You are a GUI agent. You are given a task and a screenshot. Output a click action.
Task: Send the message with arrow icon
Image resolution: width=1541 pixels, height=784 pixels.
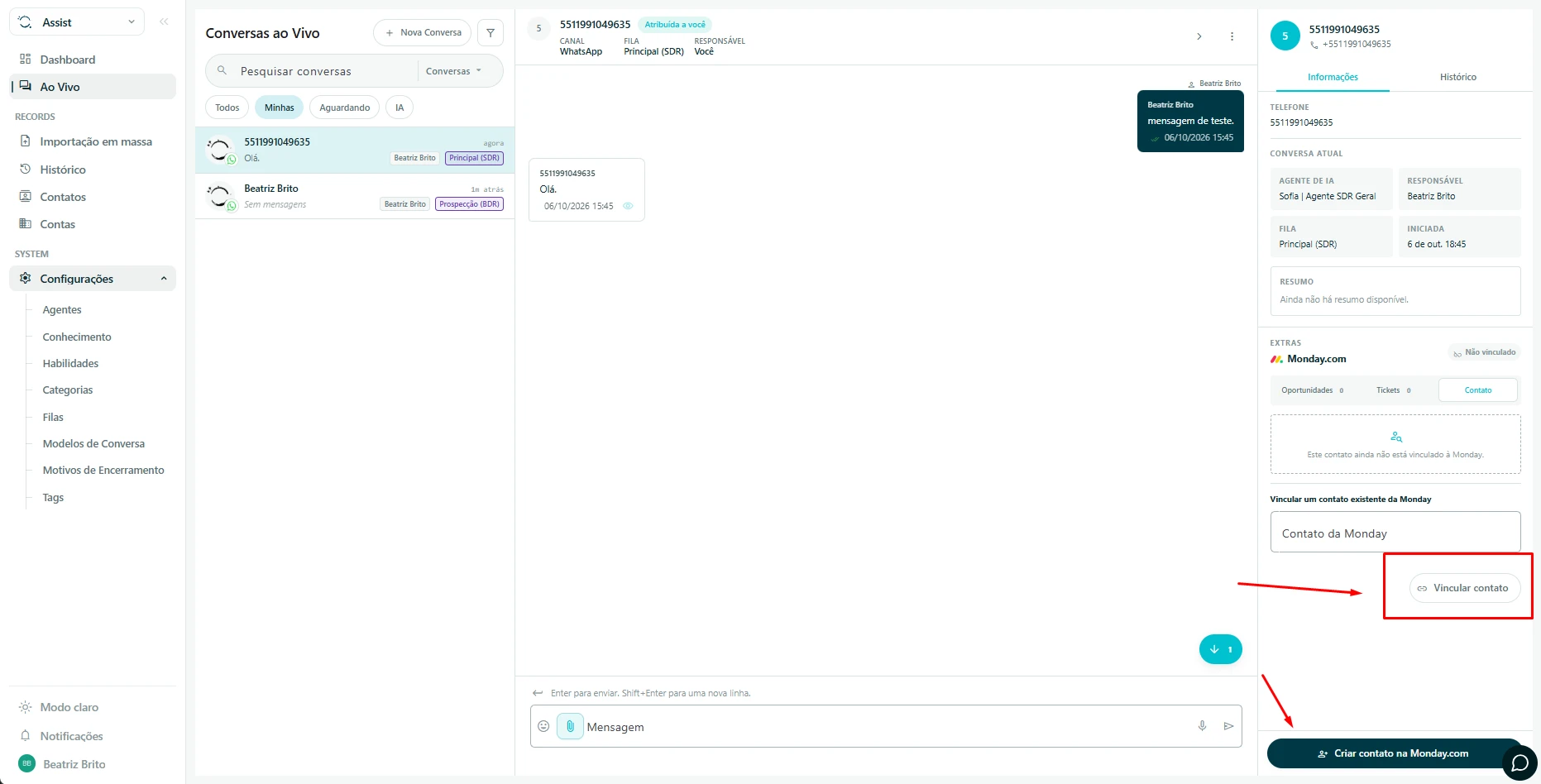coord(1228,726)
